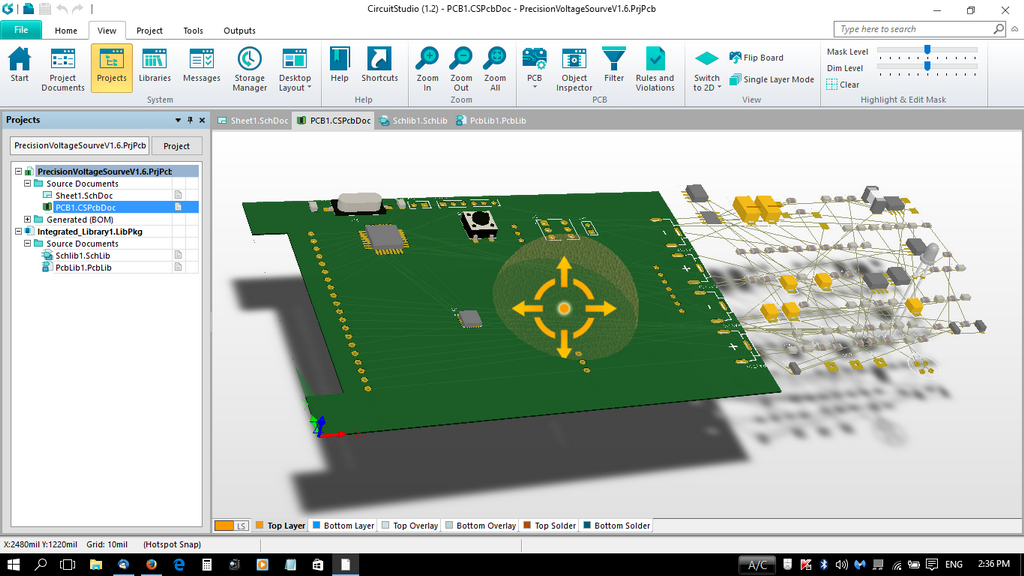Select the Top Overlay layer
This screenshot has width=1024, height=576.
(x=409, y=526)
